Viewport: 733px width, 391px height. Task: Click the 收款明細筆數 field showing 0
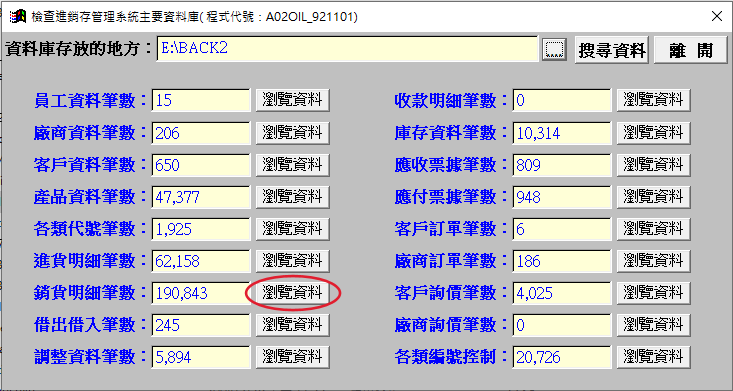(x=562, y=100)
